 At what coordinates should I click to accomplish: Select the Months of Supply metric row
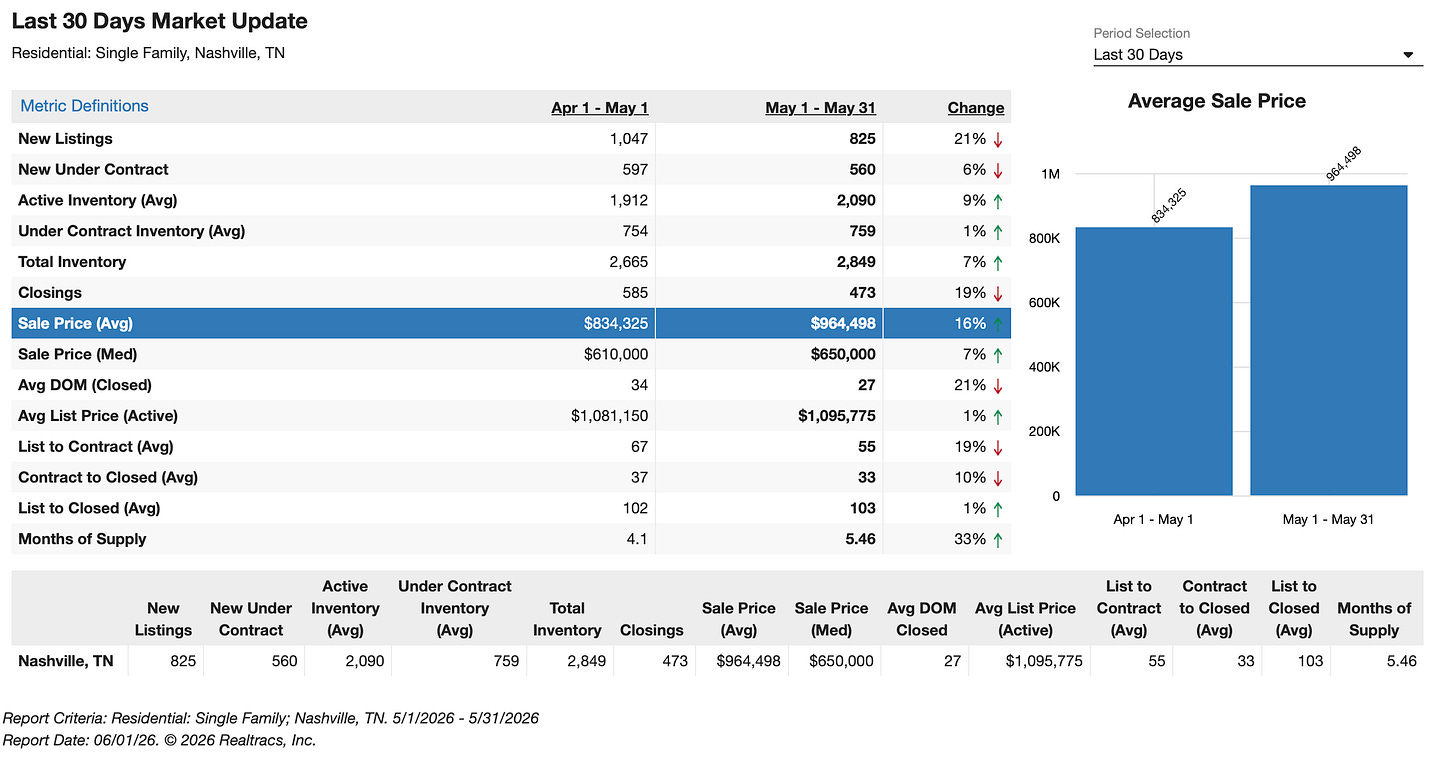[x=511, y=539]
